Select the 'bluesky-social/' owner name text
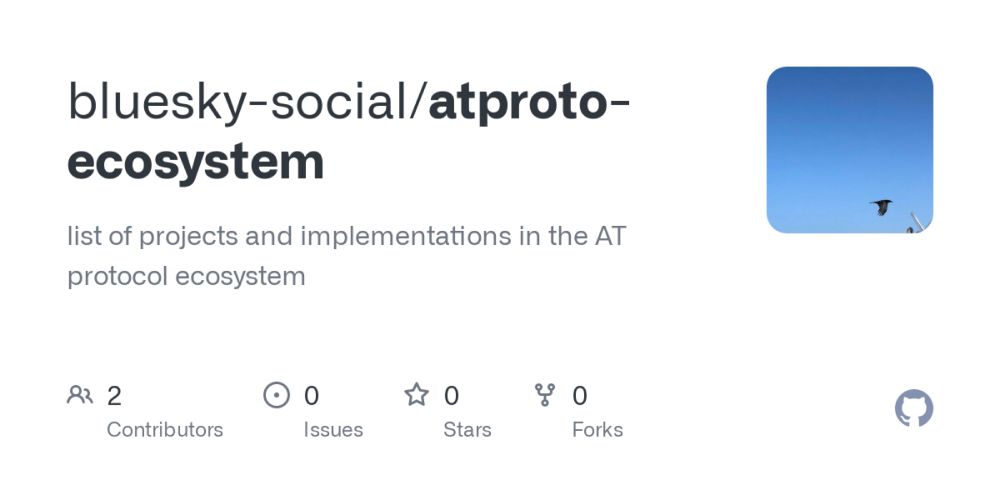The image size is (1000, 500). tap(247, 102)
